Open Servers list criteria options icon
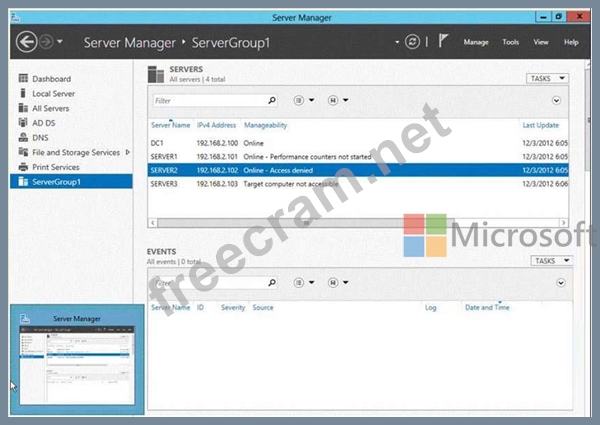Image resolution: width=600 pixels, height=425 pixels. [x=298, y=100]
